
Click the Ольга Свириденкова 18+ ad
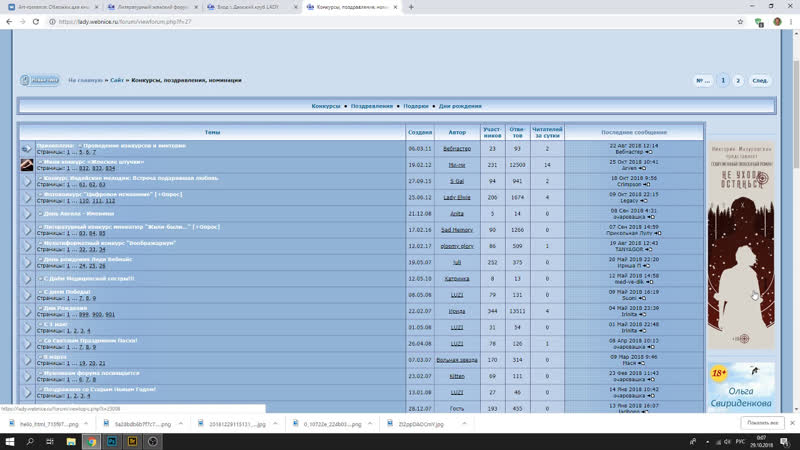741,386
